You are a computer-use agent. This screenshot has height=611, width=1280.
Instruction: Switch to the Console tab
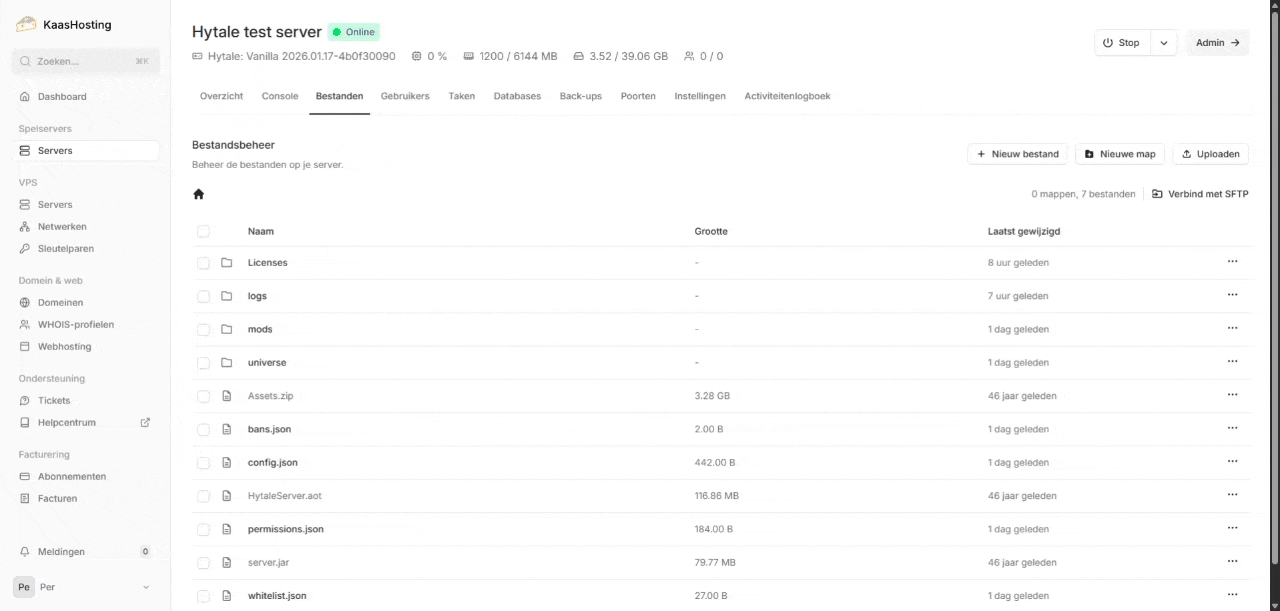[x=280, y=96]
